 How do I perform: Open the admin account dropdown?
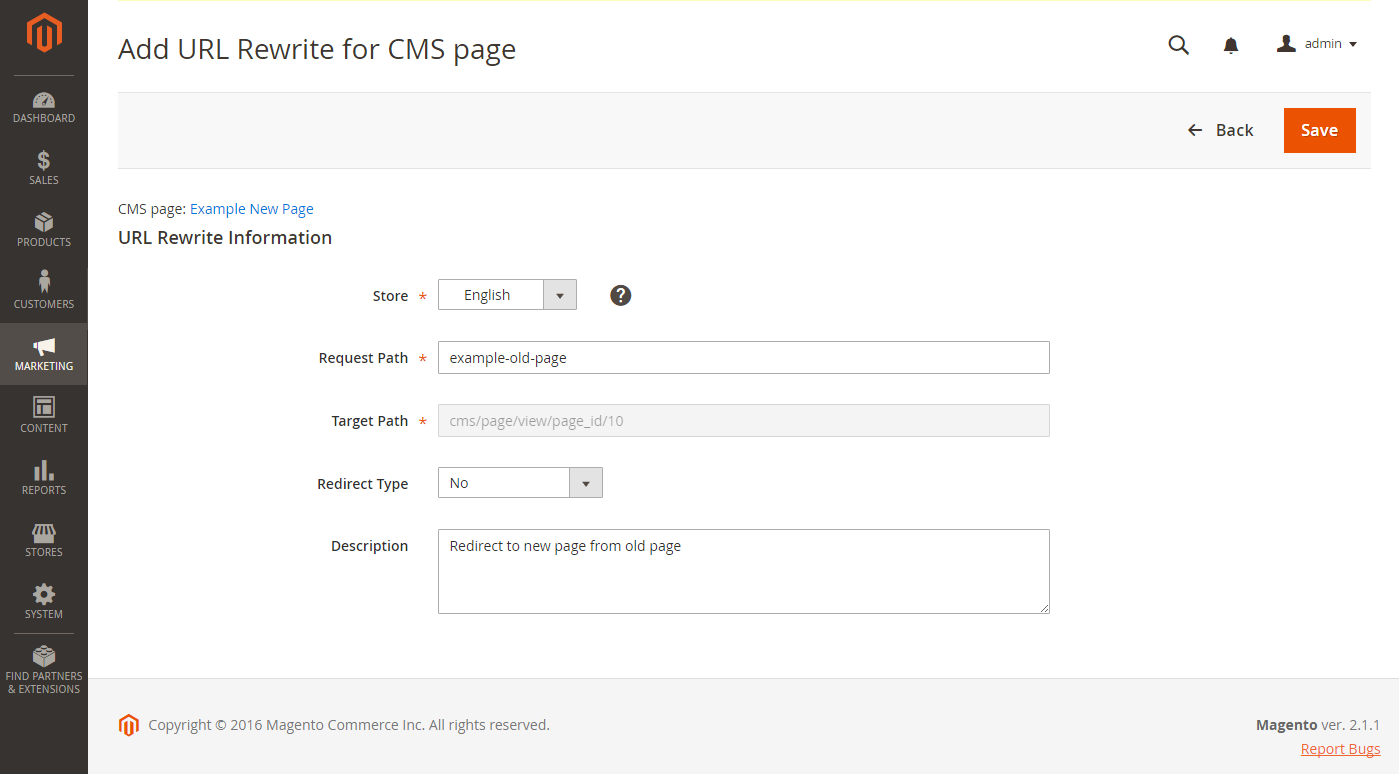1316,44
